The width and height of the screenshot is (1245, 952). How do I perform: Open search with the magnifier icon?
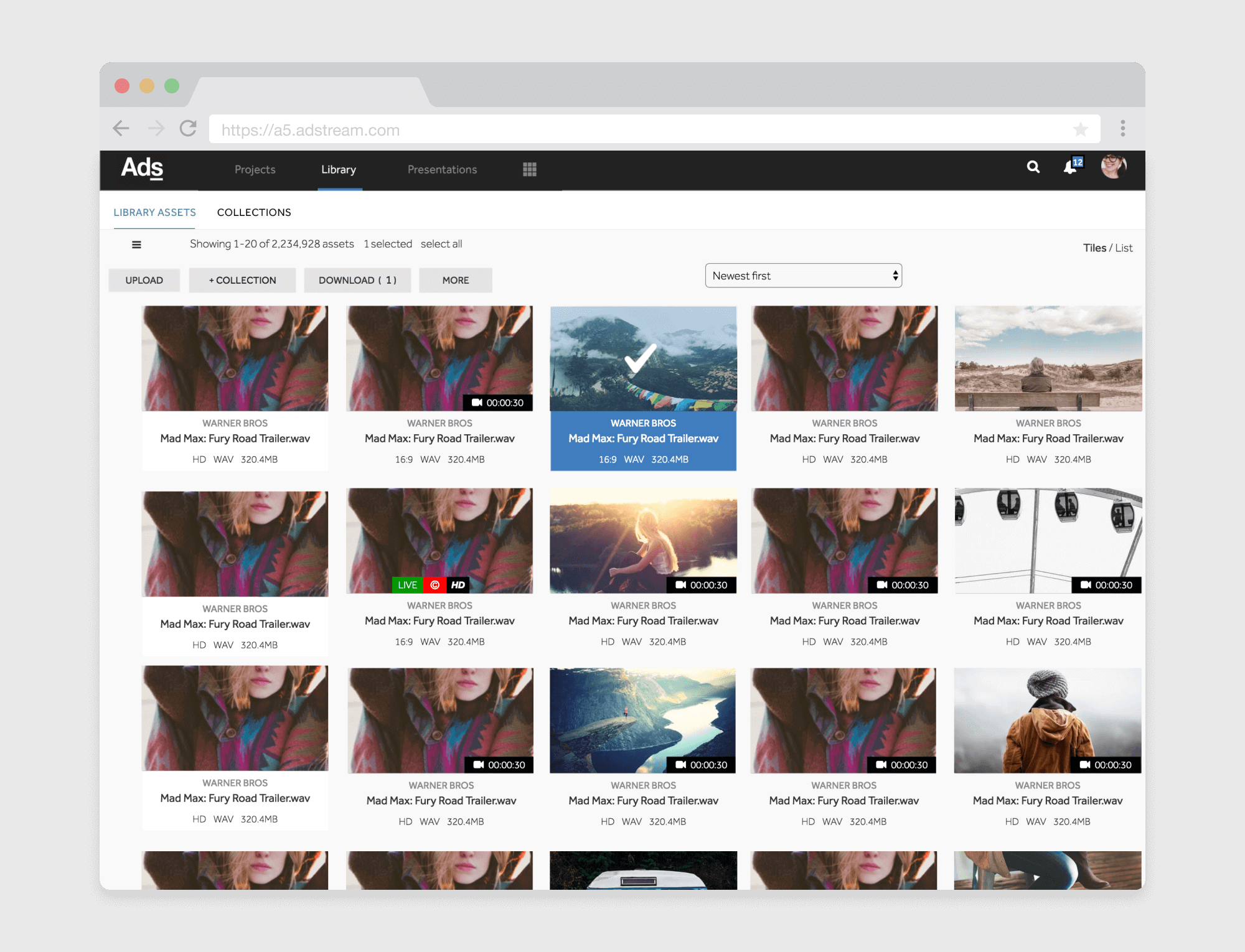(x=1033, y=167)
